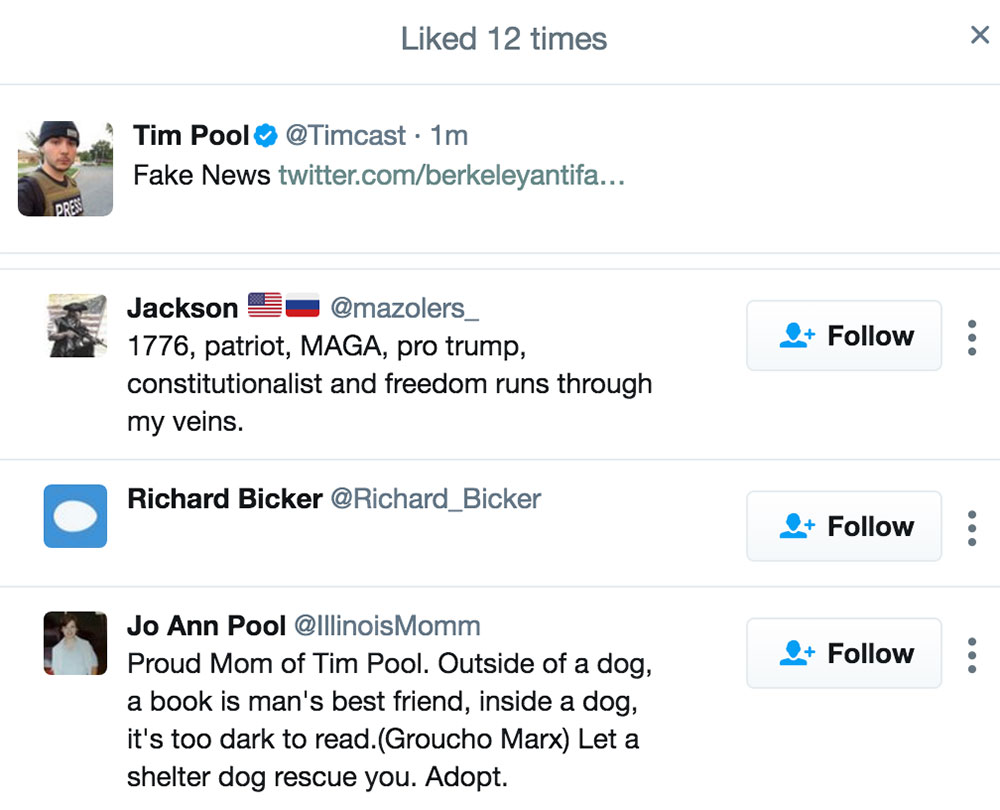Click Tim Pool's verified badge icon
This screenshot has height=810, width=1000.
coord(265,135)
